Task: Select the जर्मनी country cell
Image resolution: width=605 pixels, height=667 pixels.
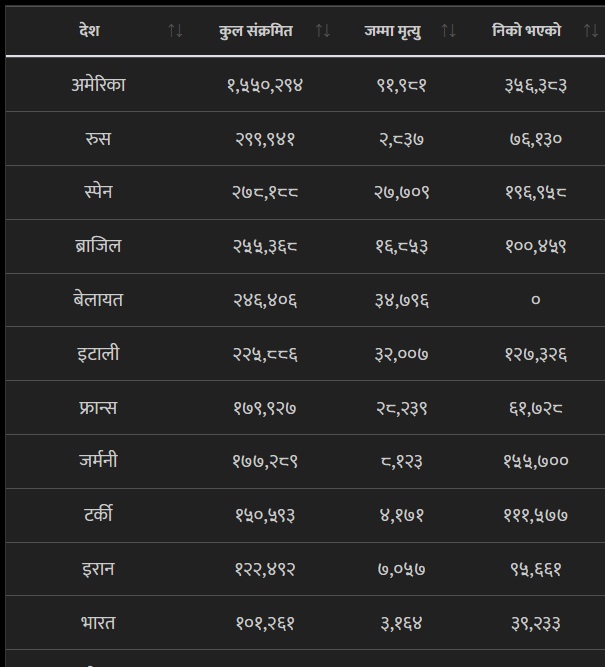Action: coord(98,461)
